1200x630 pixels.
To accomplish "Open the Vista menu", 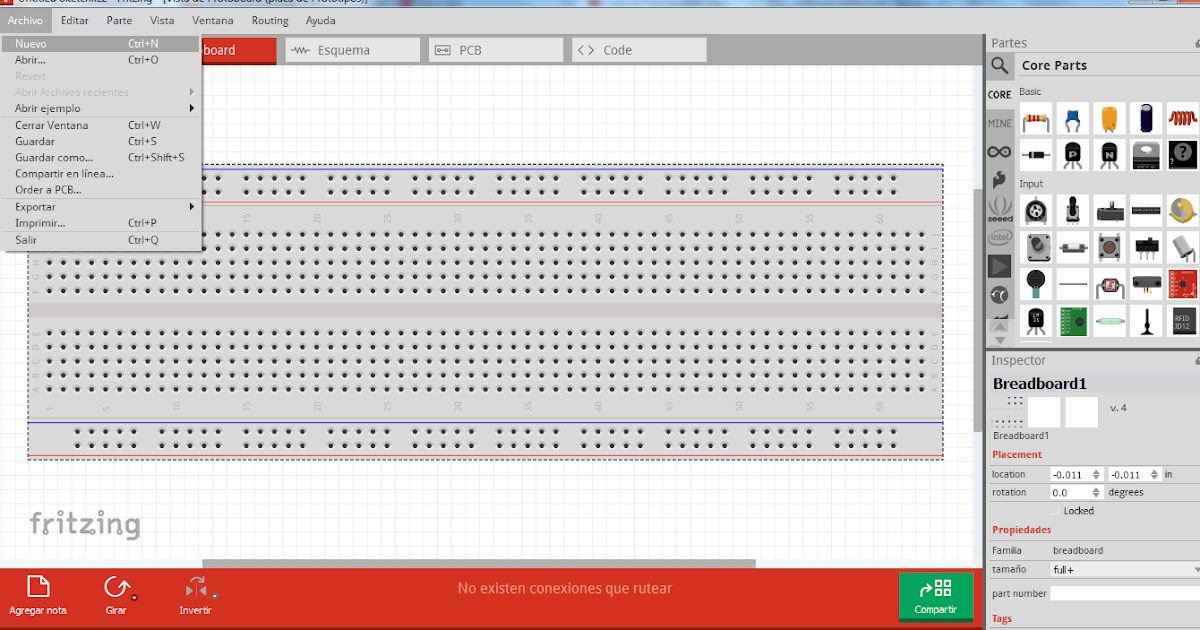I will pos(162,20).
